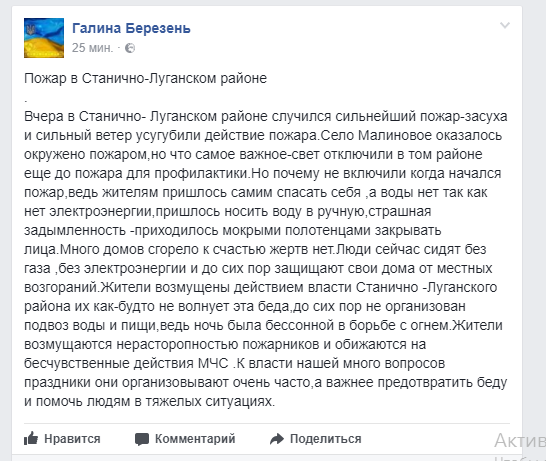The width and height of the screenshot is (546, 461).
Task: Click the share arrow icon
Action: pos(277,439)
